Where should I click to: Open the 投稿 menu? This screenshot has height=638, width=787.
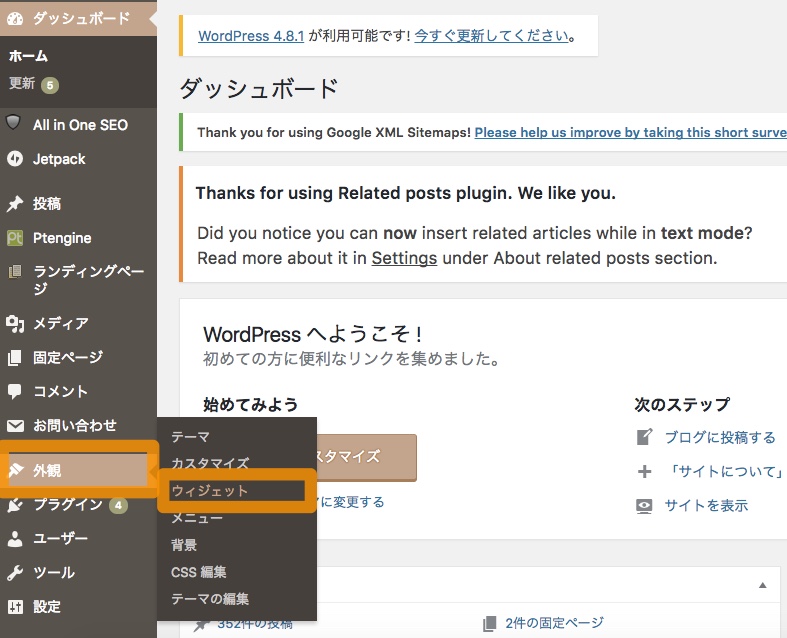78,204
